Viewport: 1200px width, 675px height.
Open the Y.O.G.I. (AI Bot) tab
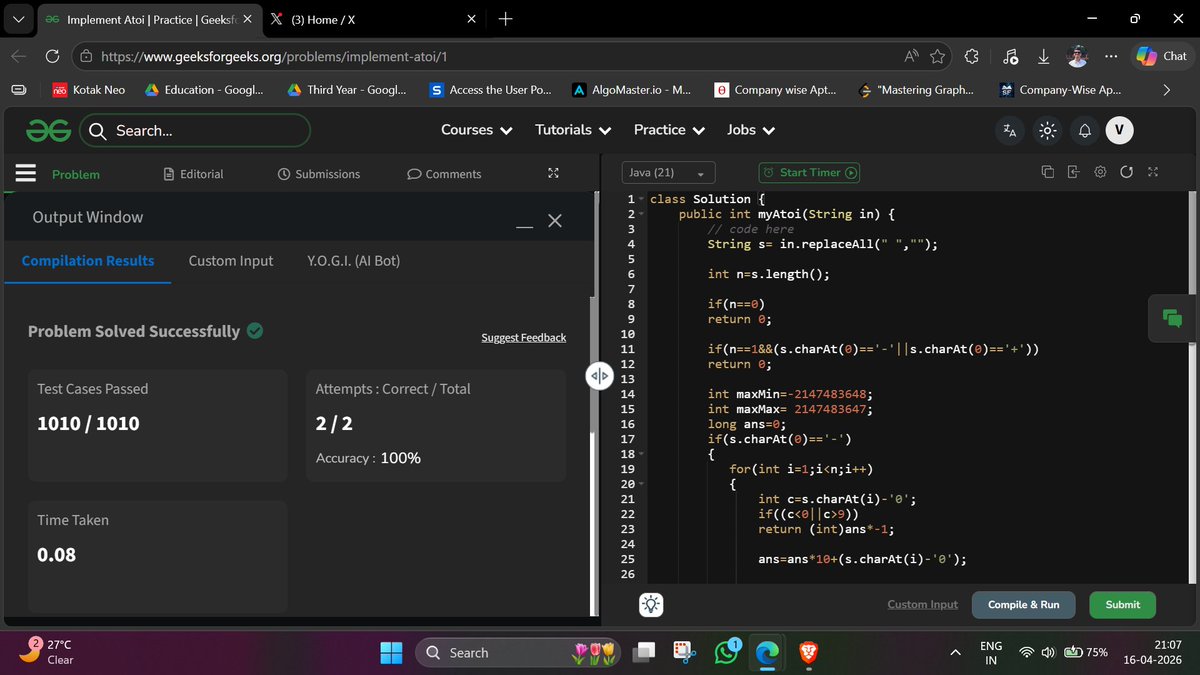point(354,261)
